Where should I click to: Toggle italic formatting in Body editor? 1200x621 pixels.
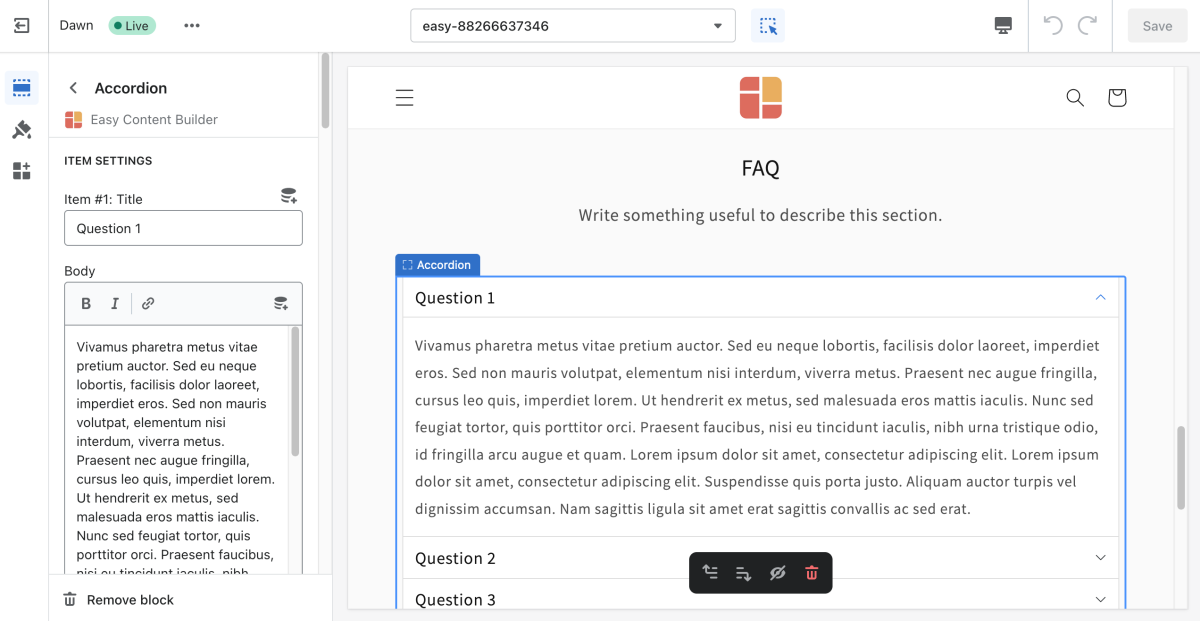[115, 304]
